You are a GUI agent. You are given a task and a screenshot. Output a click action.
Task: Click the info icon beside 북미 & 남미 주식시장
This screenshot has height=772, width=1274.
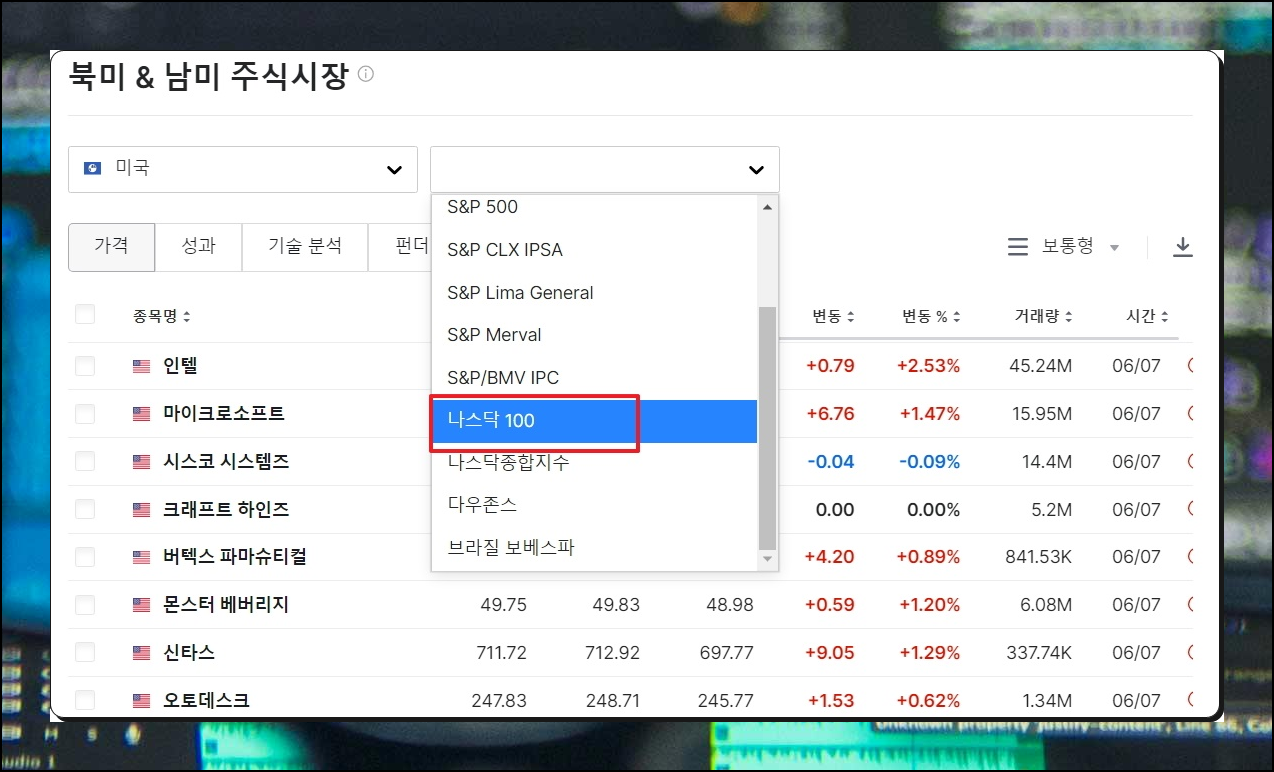[366, 74]
